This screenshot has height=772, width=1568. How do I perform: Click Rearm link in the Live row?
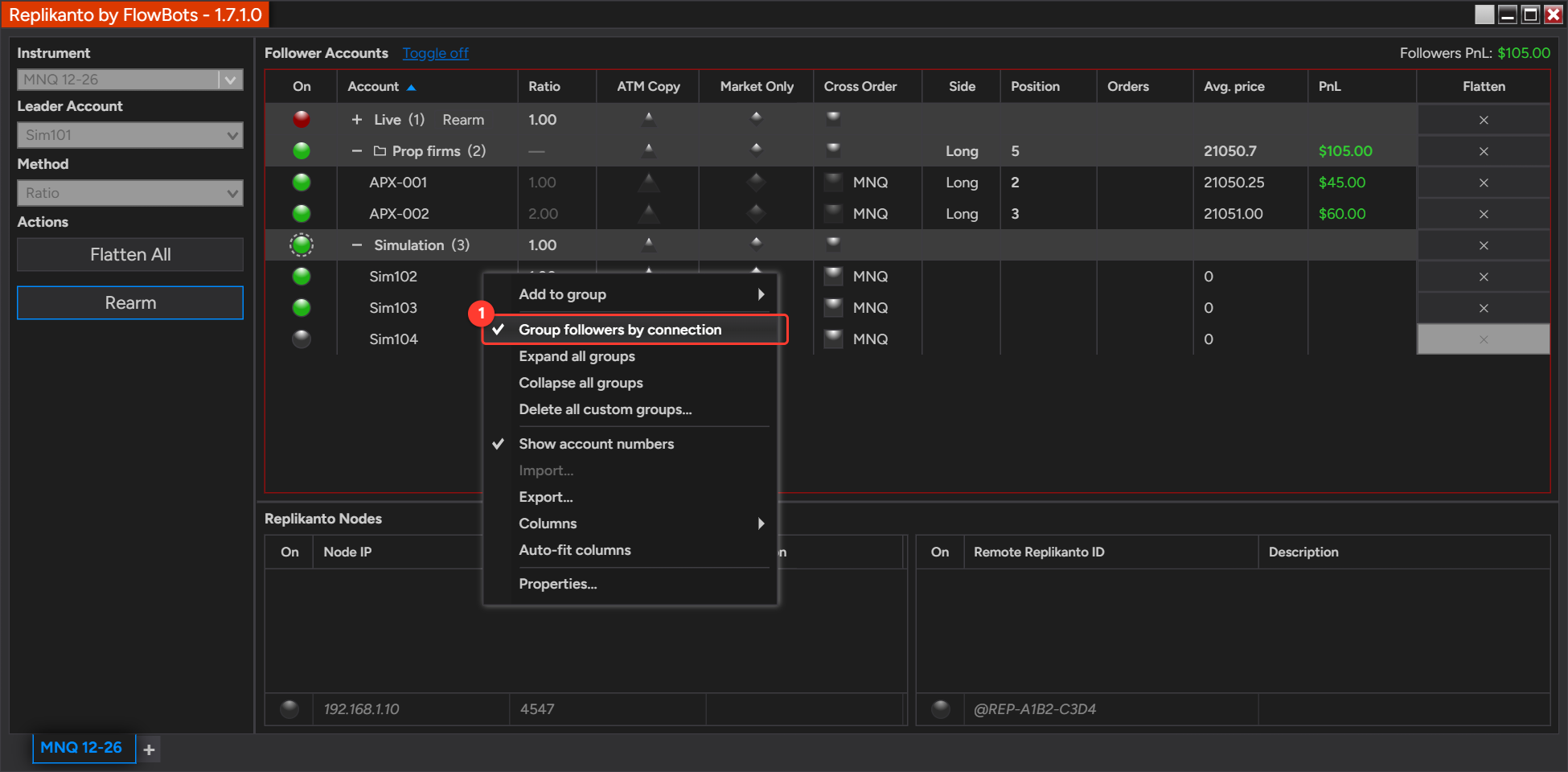coord(463,120)
